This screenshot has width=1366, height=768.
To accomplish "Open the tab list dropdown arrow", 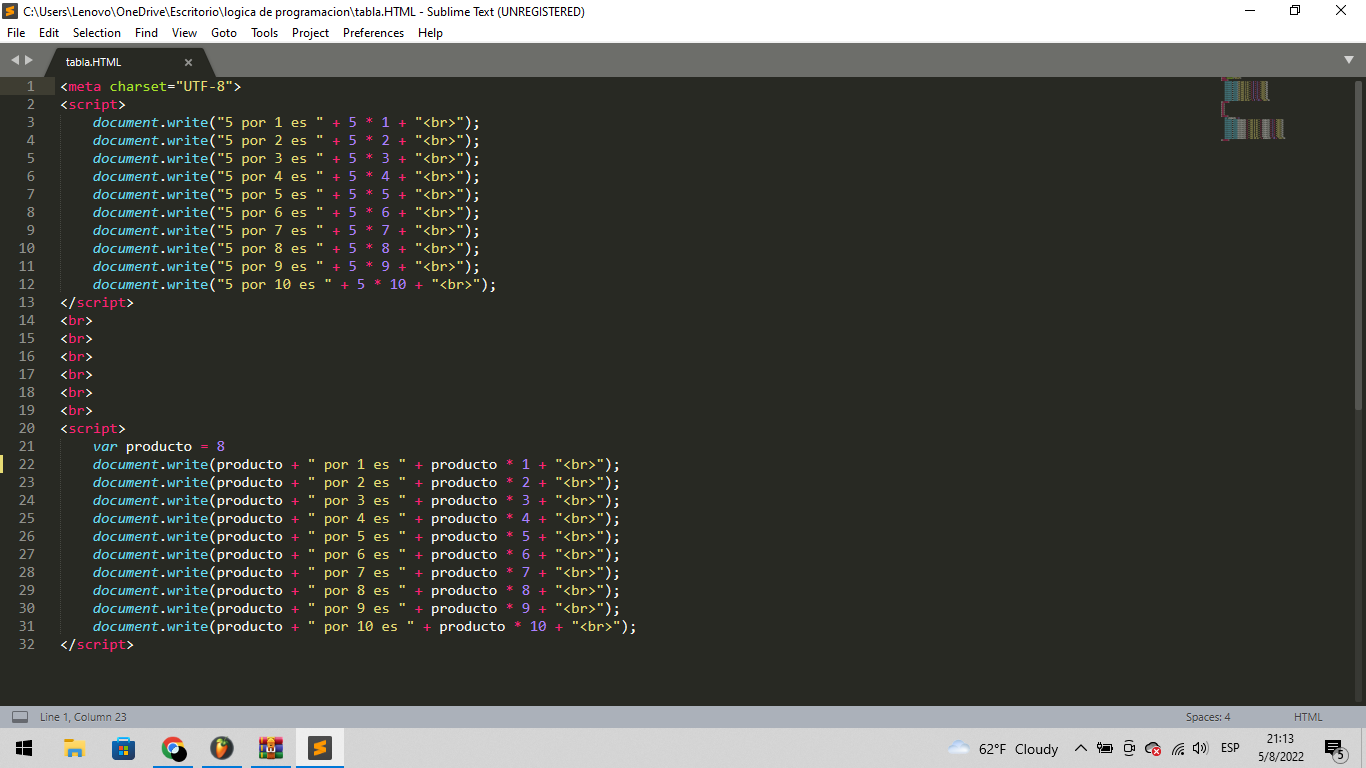I will point(1349,61).
